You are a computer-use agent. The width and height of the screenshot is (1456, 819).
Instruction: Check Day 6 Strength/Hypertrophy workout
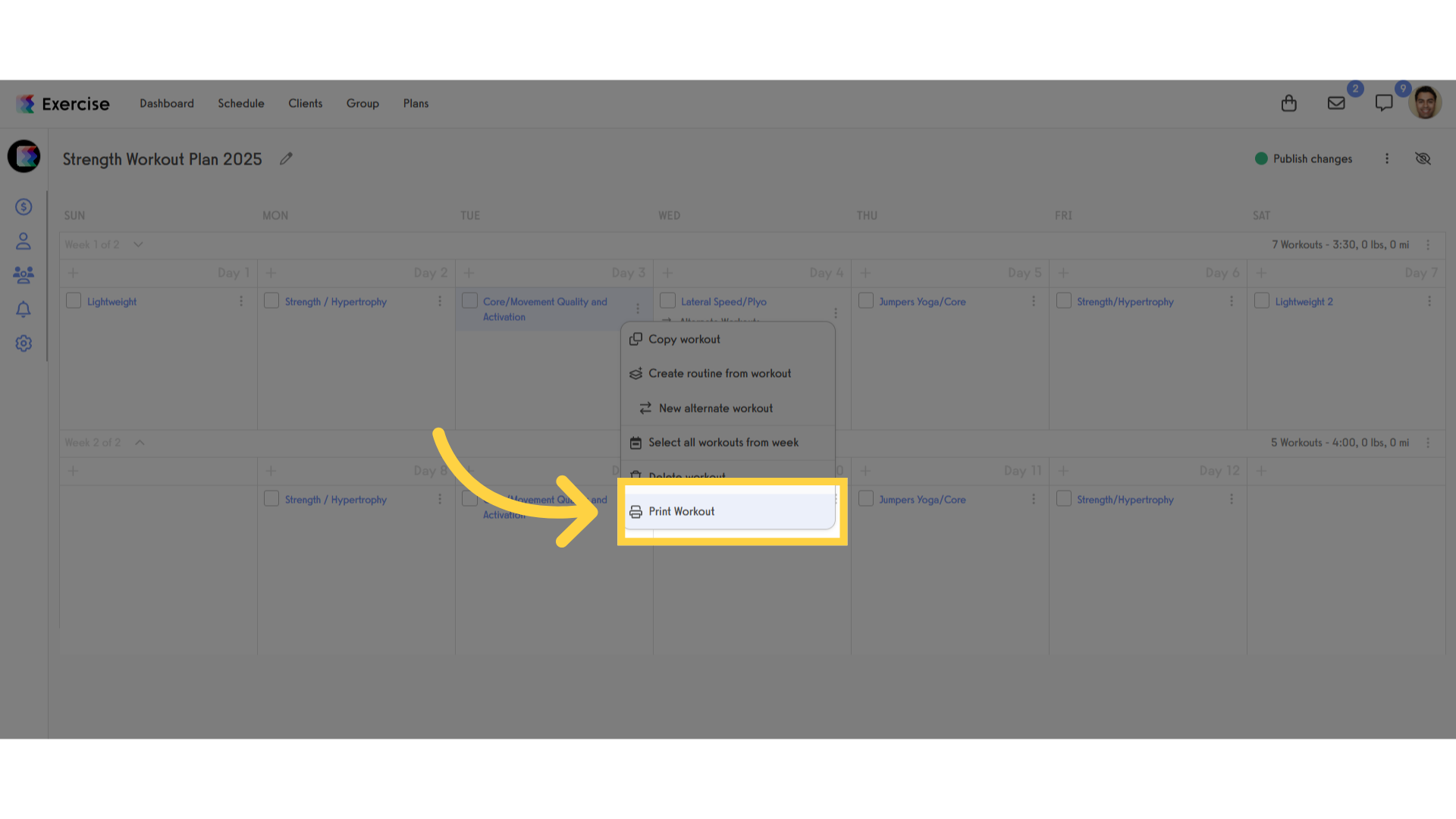click(1064, 301)
